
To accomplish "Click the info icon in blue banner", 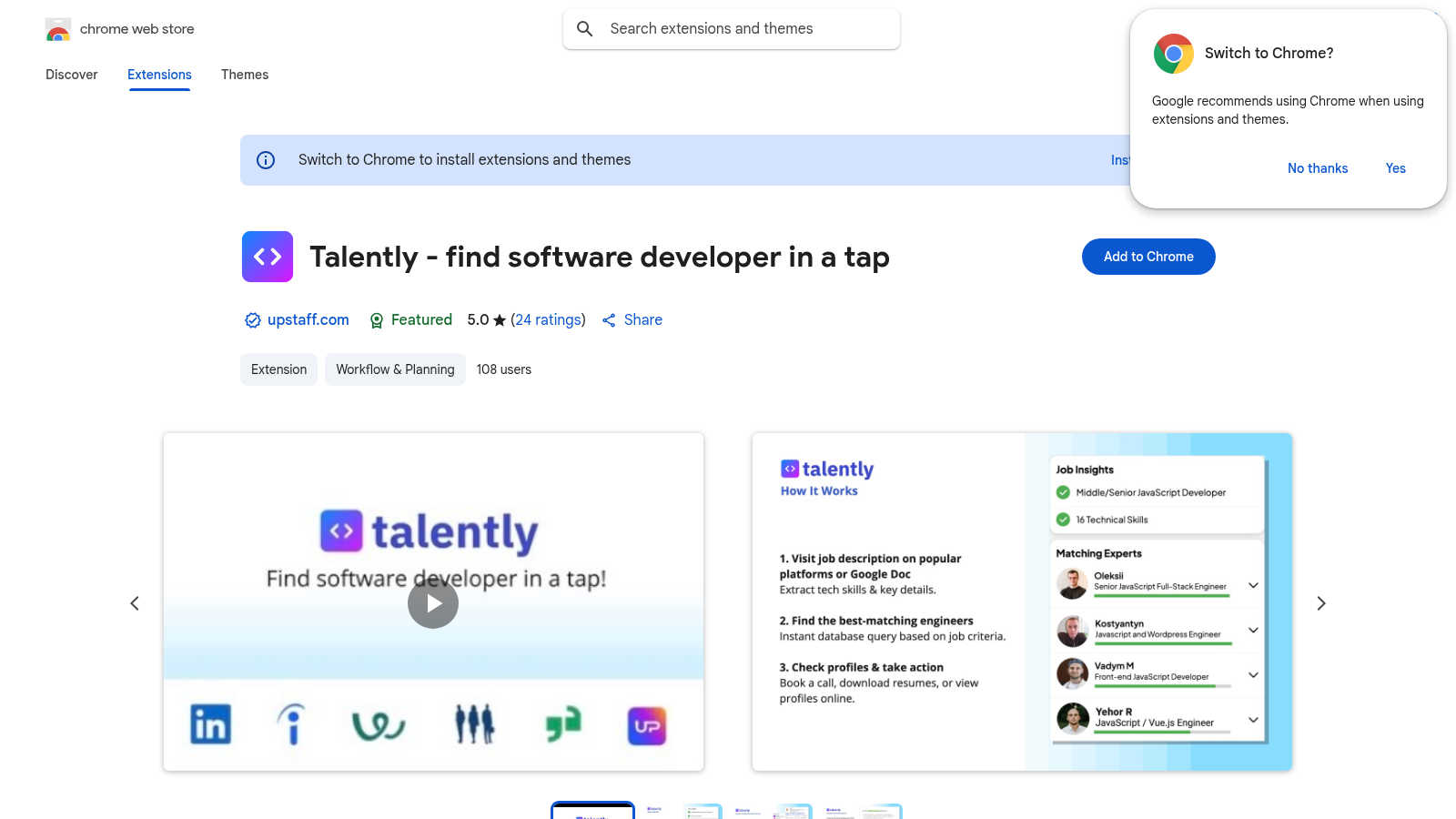I will (x=266, y=160).
